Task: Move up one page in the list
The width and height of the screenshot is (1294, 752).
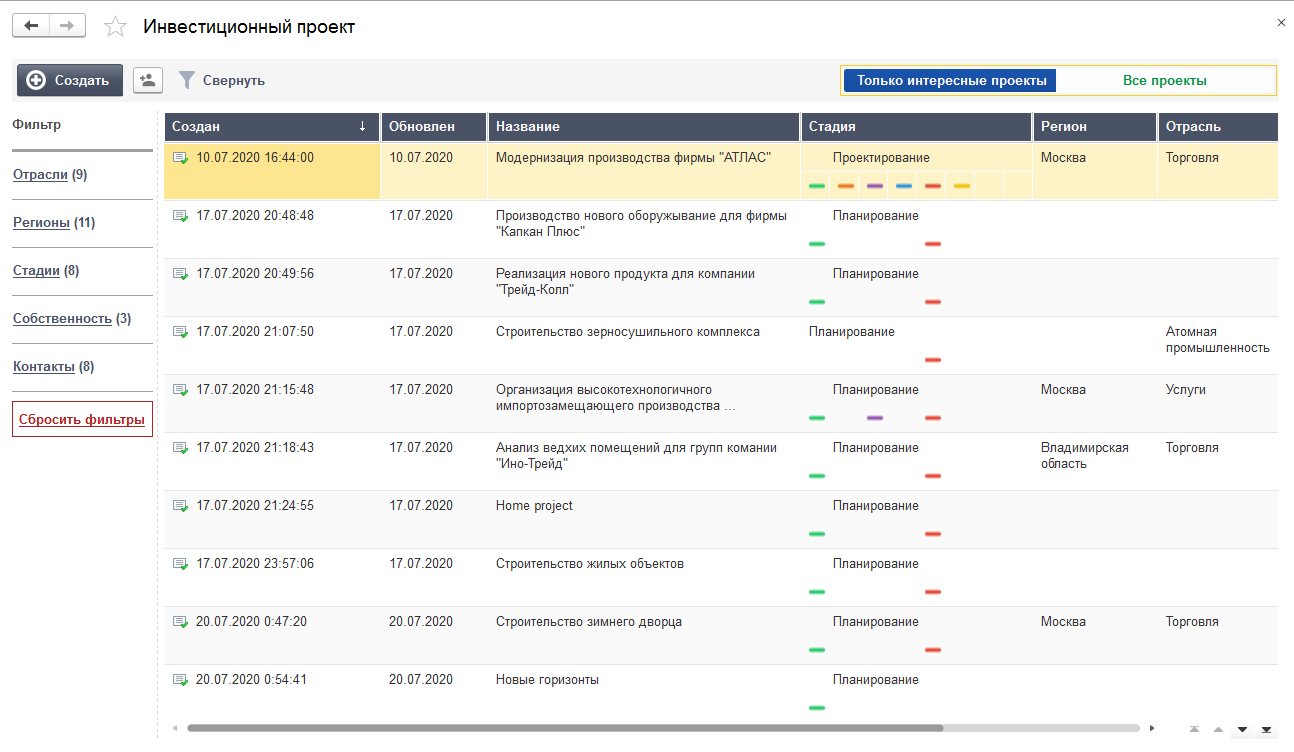Action: click(x=1218, y=729)
